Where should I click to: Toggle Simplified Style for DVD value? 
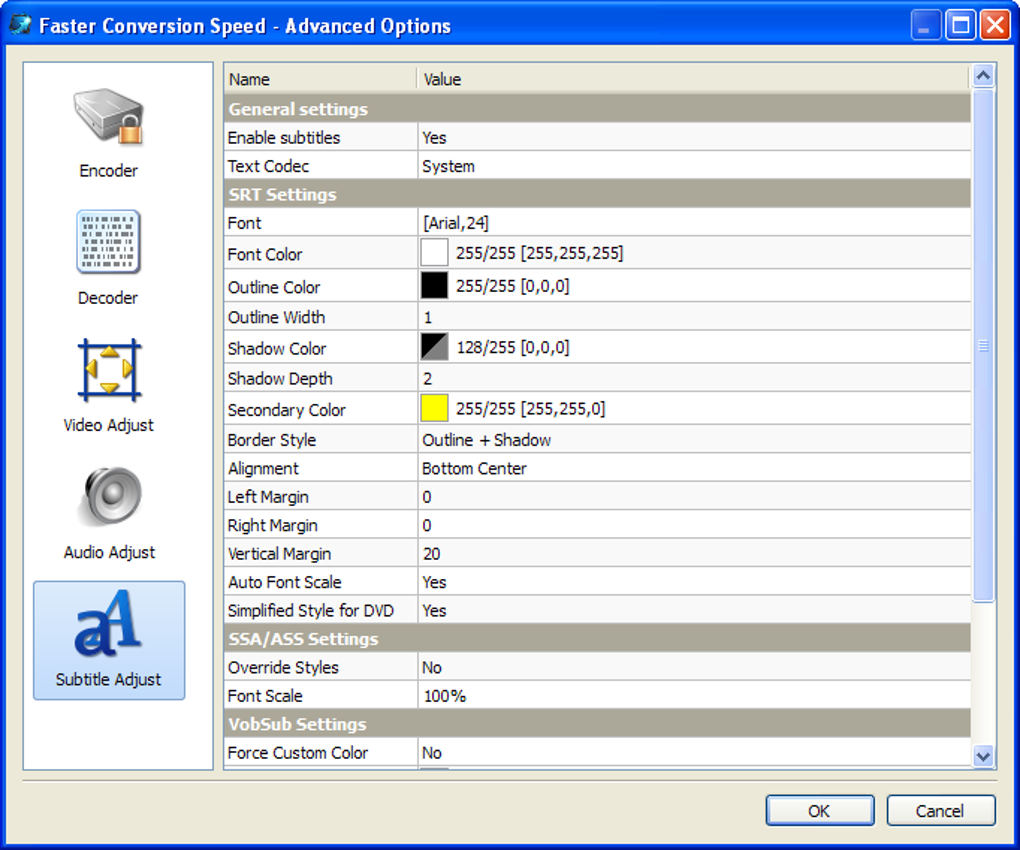[x=694, y=611]
